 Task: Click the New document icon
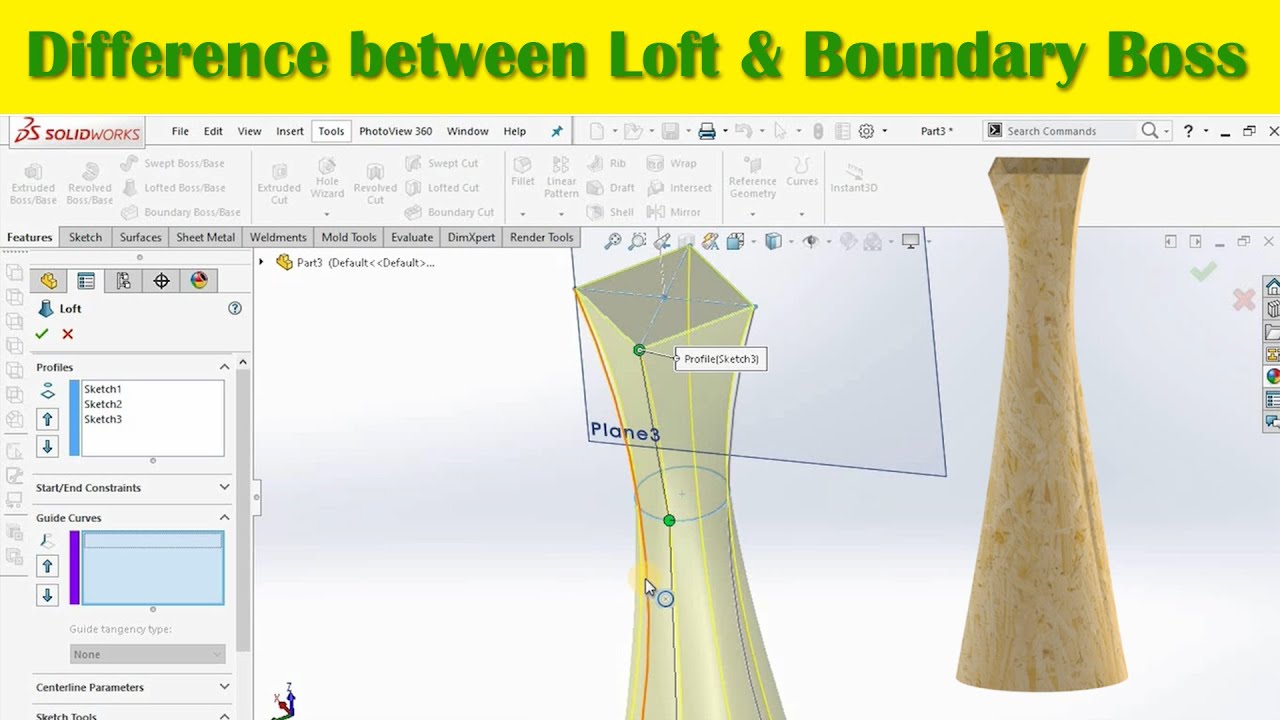tap(597, 131)
